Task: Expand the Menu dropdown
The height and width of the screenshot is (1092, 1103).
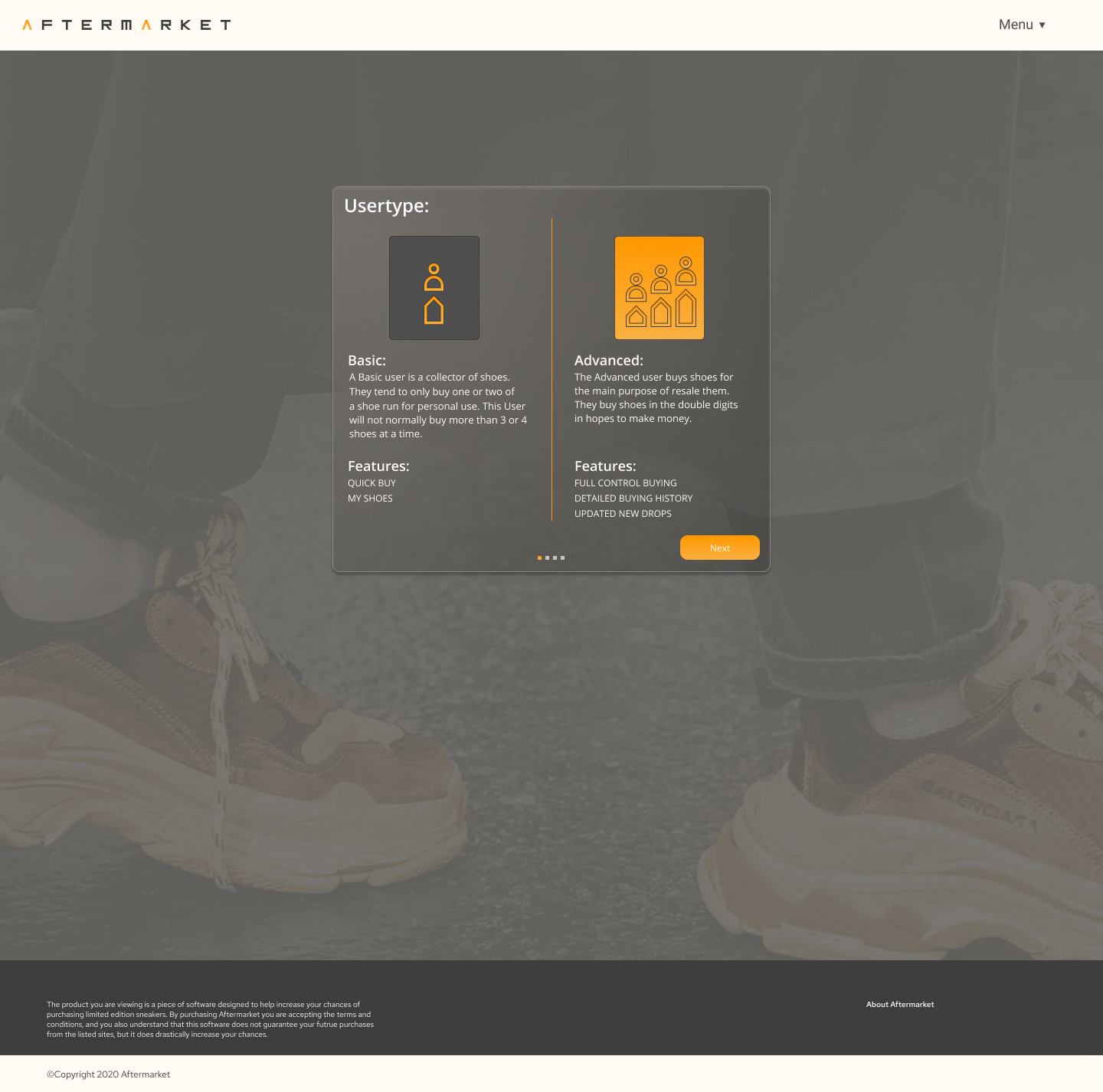Action: pos(1022,25)
